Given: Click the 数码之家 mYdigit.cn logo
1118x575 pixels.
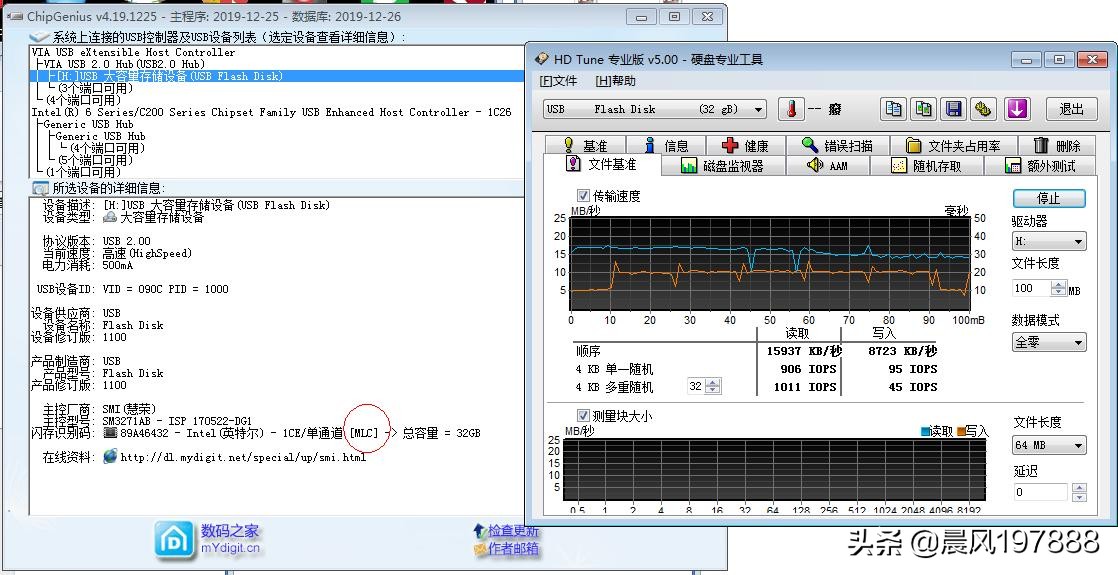Looking at the screenshot, I should tap(208, 539).
